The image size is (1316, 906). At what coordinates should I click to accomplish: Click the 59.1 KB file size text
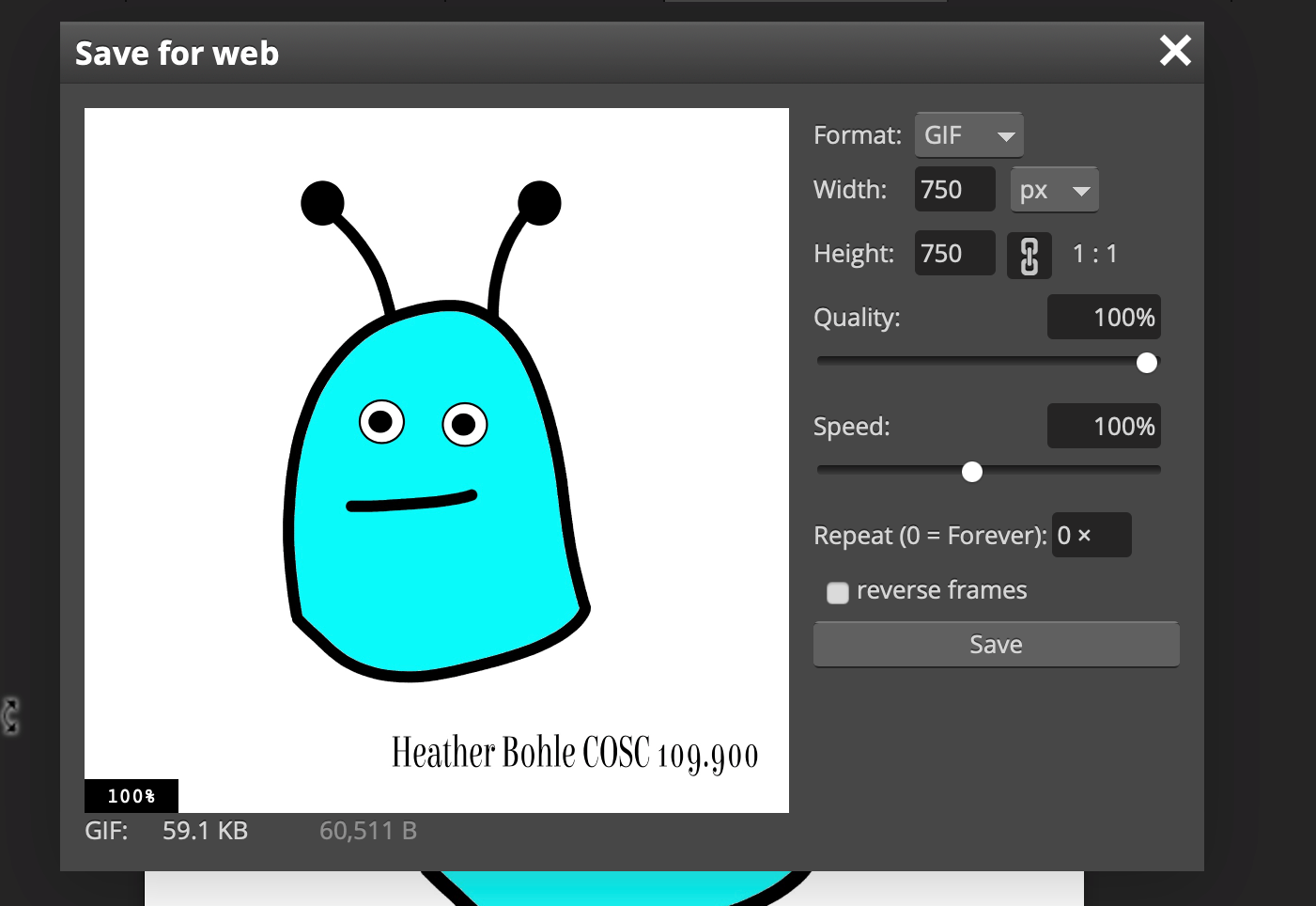coord(205,831)
